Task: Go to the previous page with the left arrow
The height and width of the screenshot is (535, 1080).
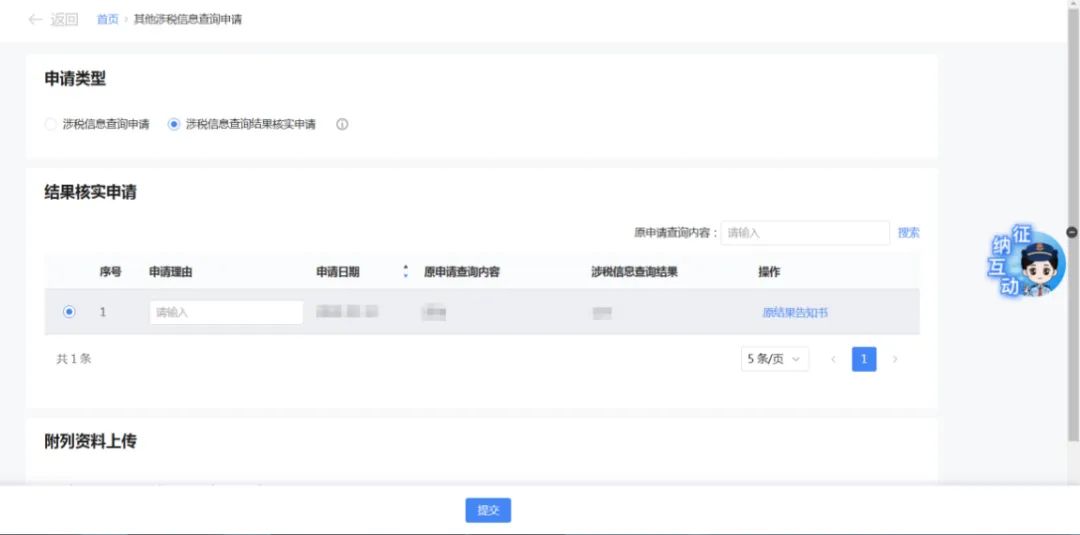Action: pos(833,360)
